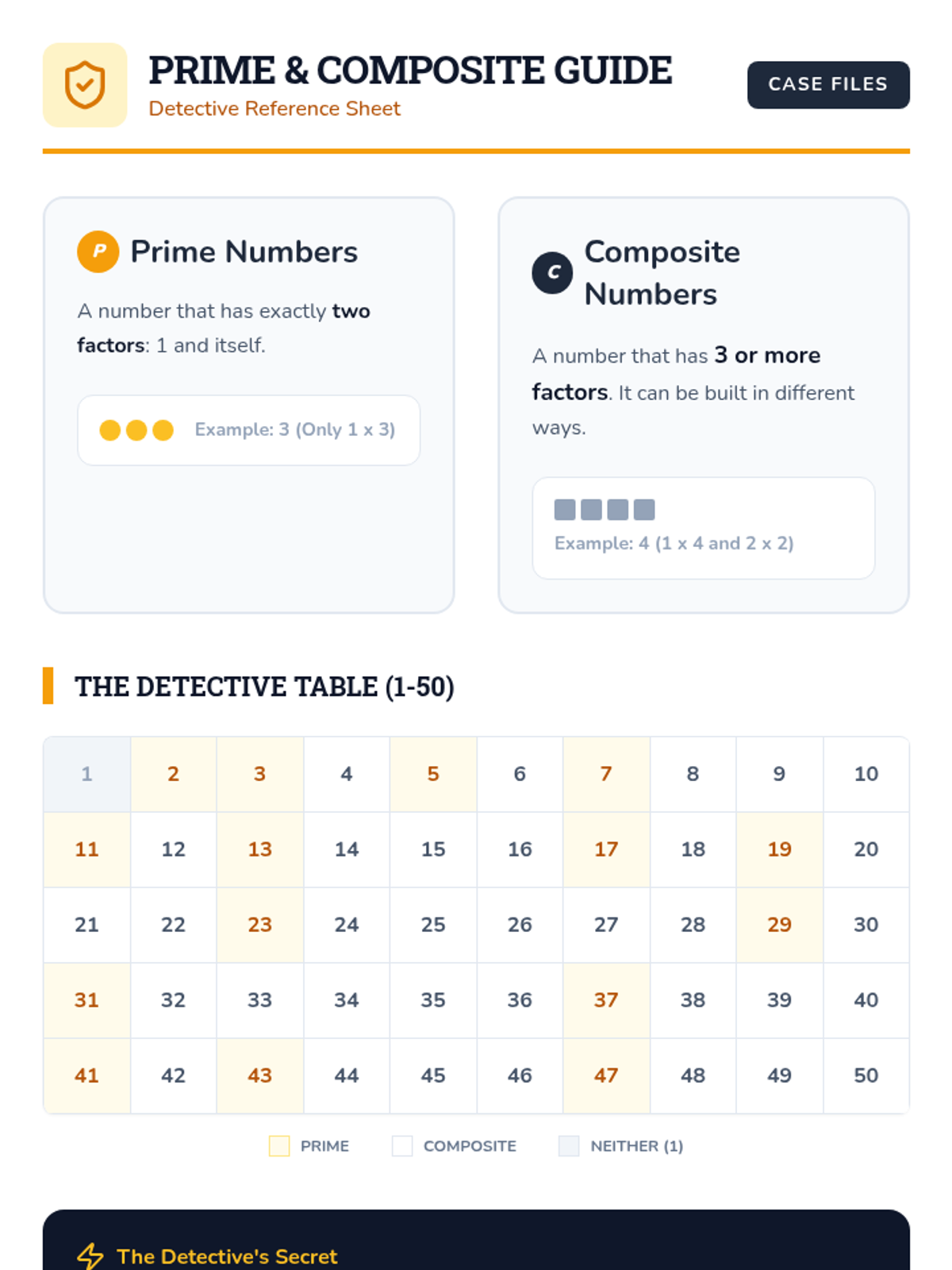The height and width of the screenshot is (1270, 952).
Task: Click the Composite Numbers heading
Action: tap(662, 273)
